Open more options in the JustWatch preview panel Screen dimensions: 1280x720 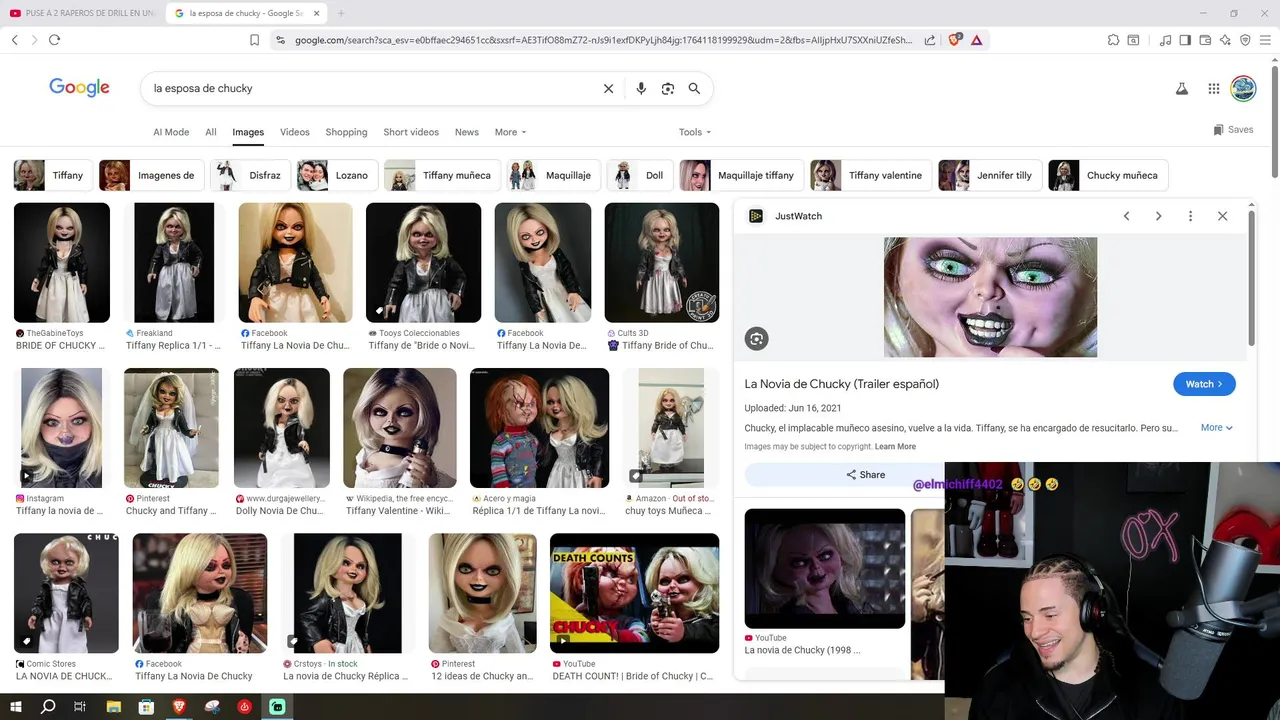(1190, 216)
